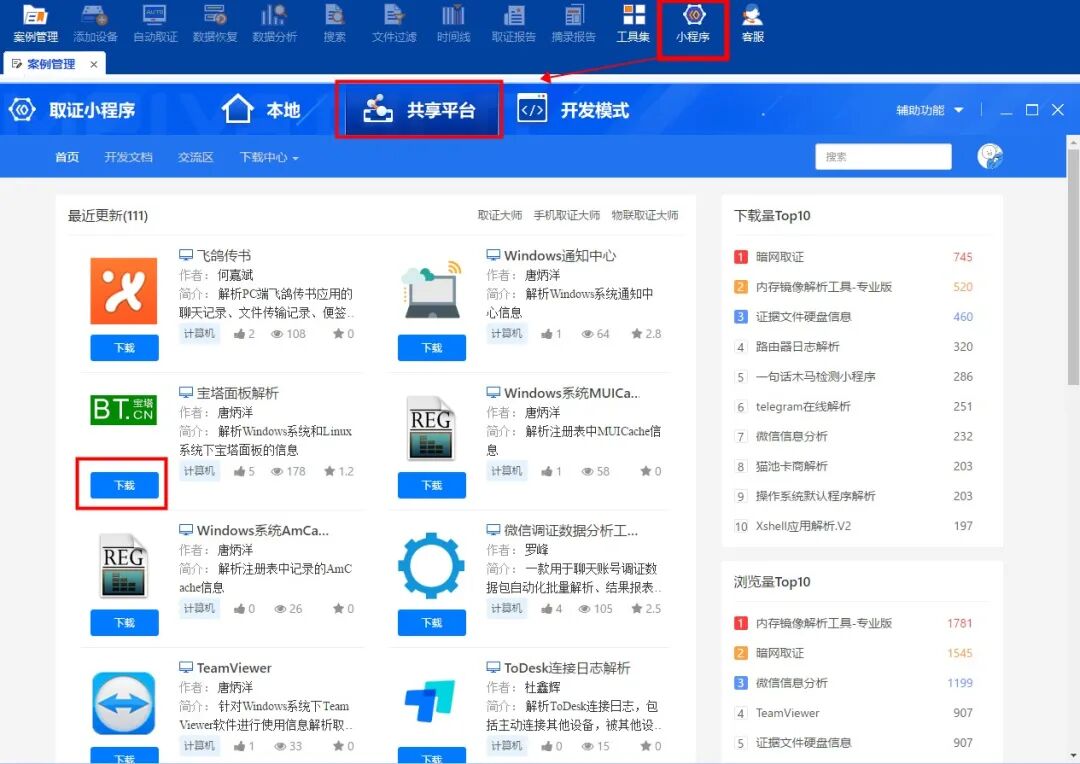Download 微信调证数据分析工具 applet
This screenshot has width=1080, height=764.
tap(432, 622)
